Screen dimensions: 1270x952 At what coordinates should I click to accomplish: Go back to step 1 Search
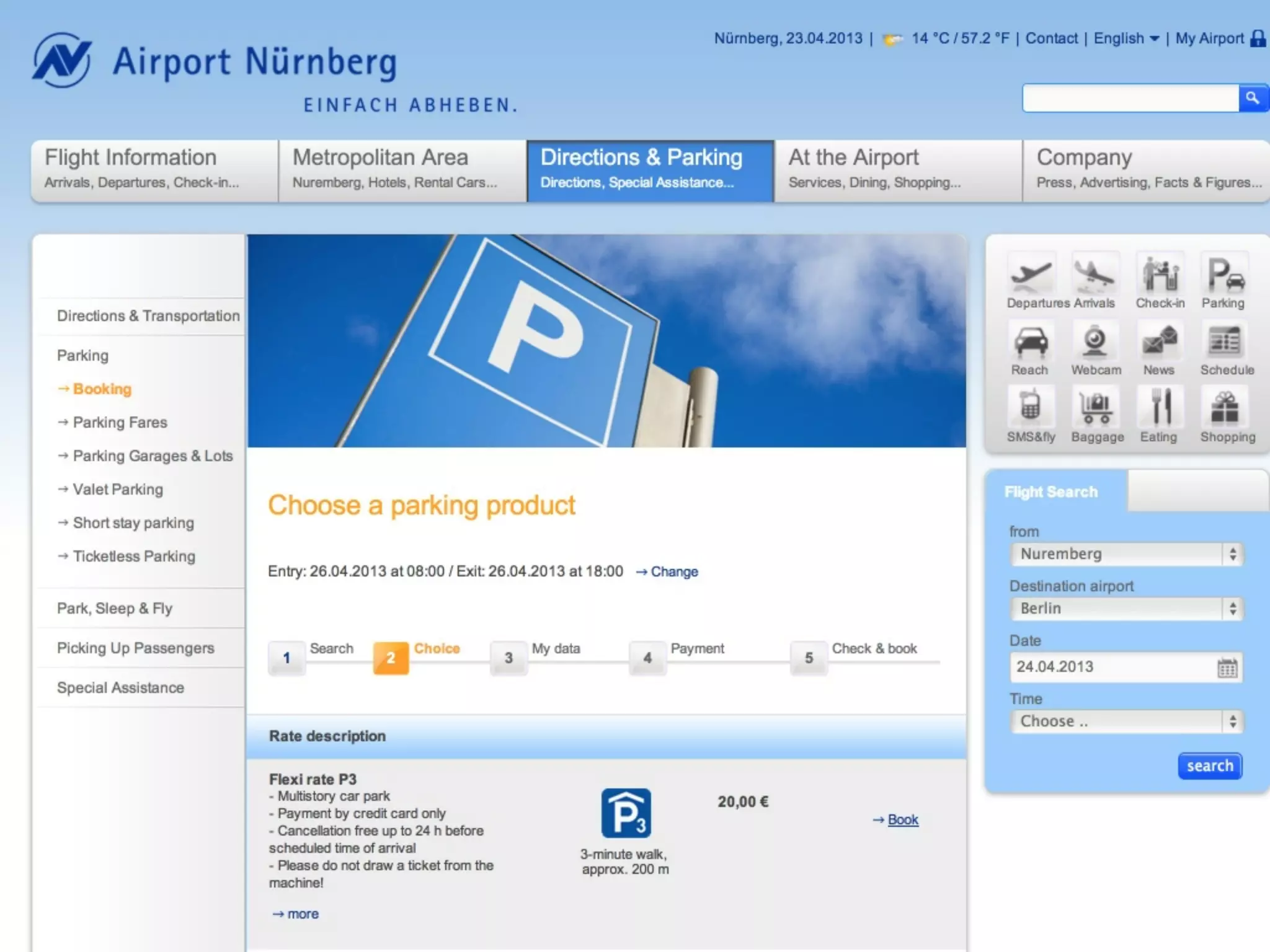click(x=286, y=658)
